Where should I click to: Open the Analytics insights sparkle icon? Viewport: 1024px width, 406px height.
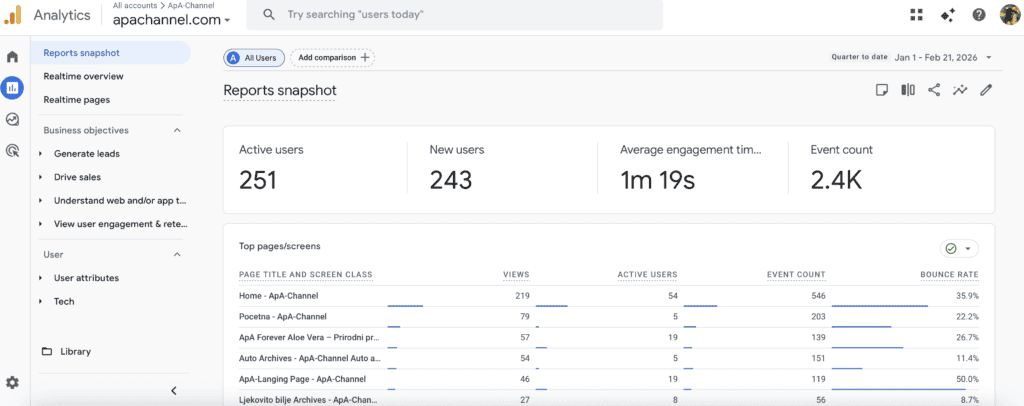click(x=948, y=15)
